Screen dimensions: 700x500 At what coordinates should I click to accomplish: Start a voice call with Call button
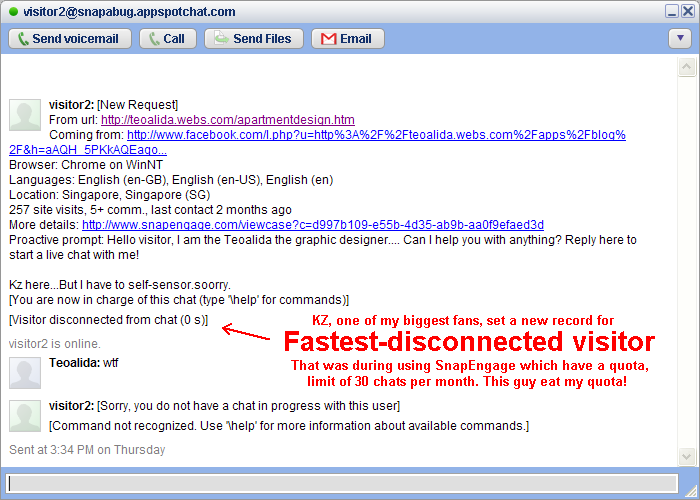(x=168, y=38)
